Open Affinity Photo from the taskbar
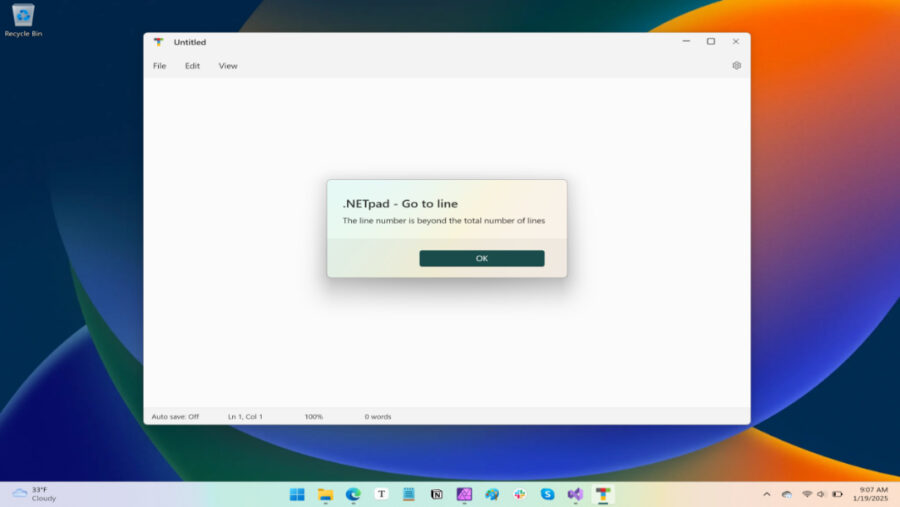 464,494
